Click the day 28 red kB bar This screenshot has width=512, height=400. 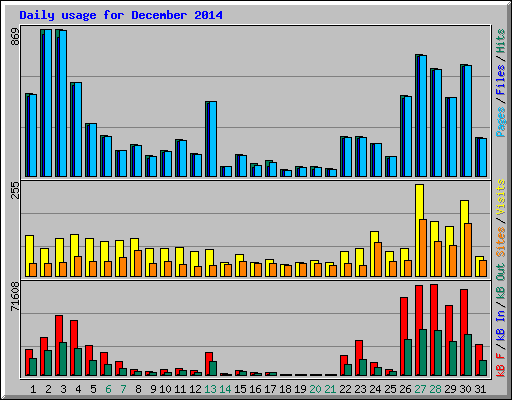pos(434,330)
